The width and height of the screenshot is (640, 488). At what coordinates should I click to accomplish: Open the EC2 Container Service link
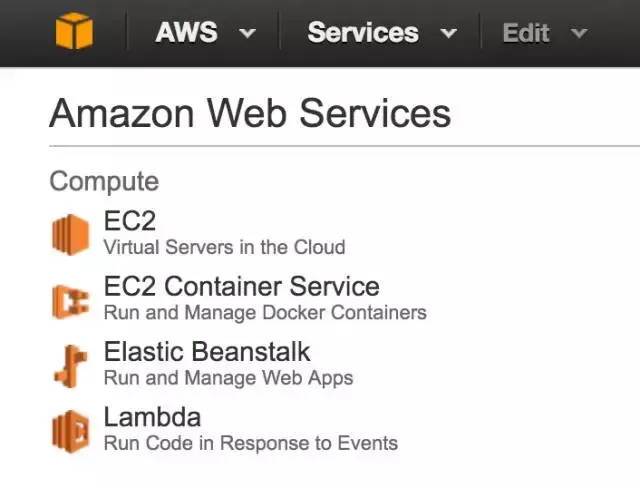point(241,287)
